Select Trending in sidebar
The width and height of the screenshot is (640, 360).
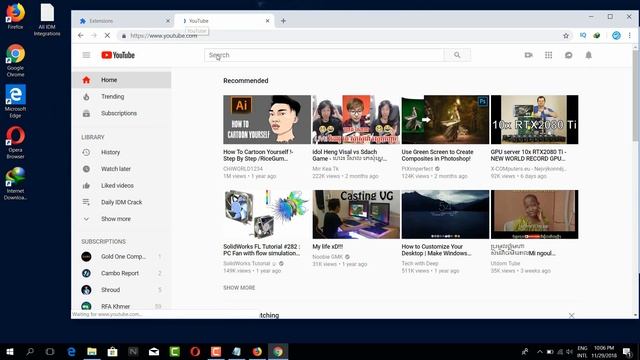(122, 97)
